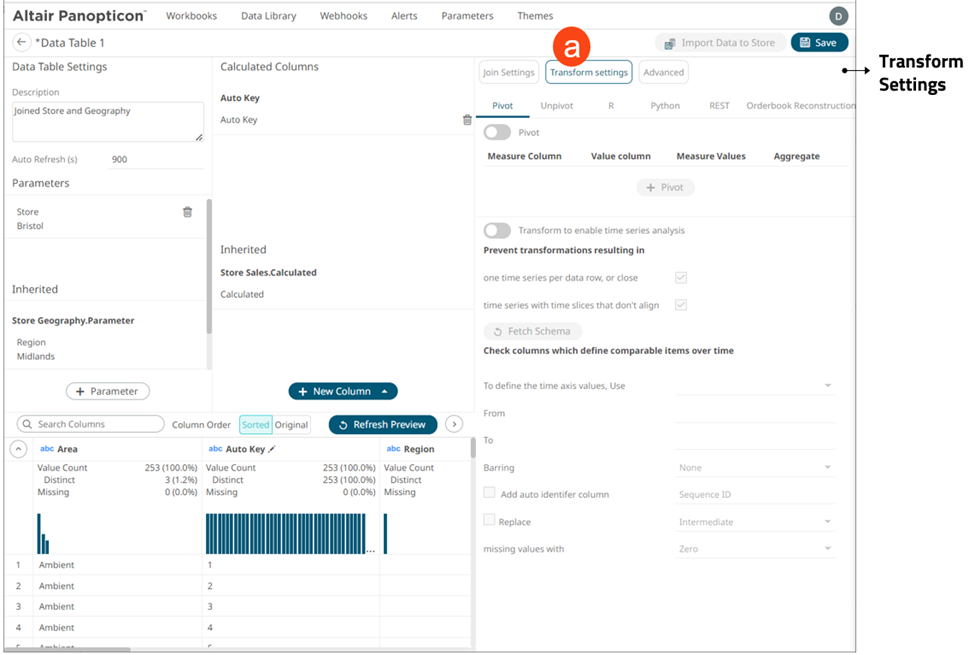Image resolution: width=969 pixels, height=655 pixels.
Task: Remove the Store parameter with trash icon
Action: 187,212
